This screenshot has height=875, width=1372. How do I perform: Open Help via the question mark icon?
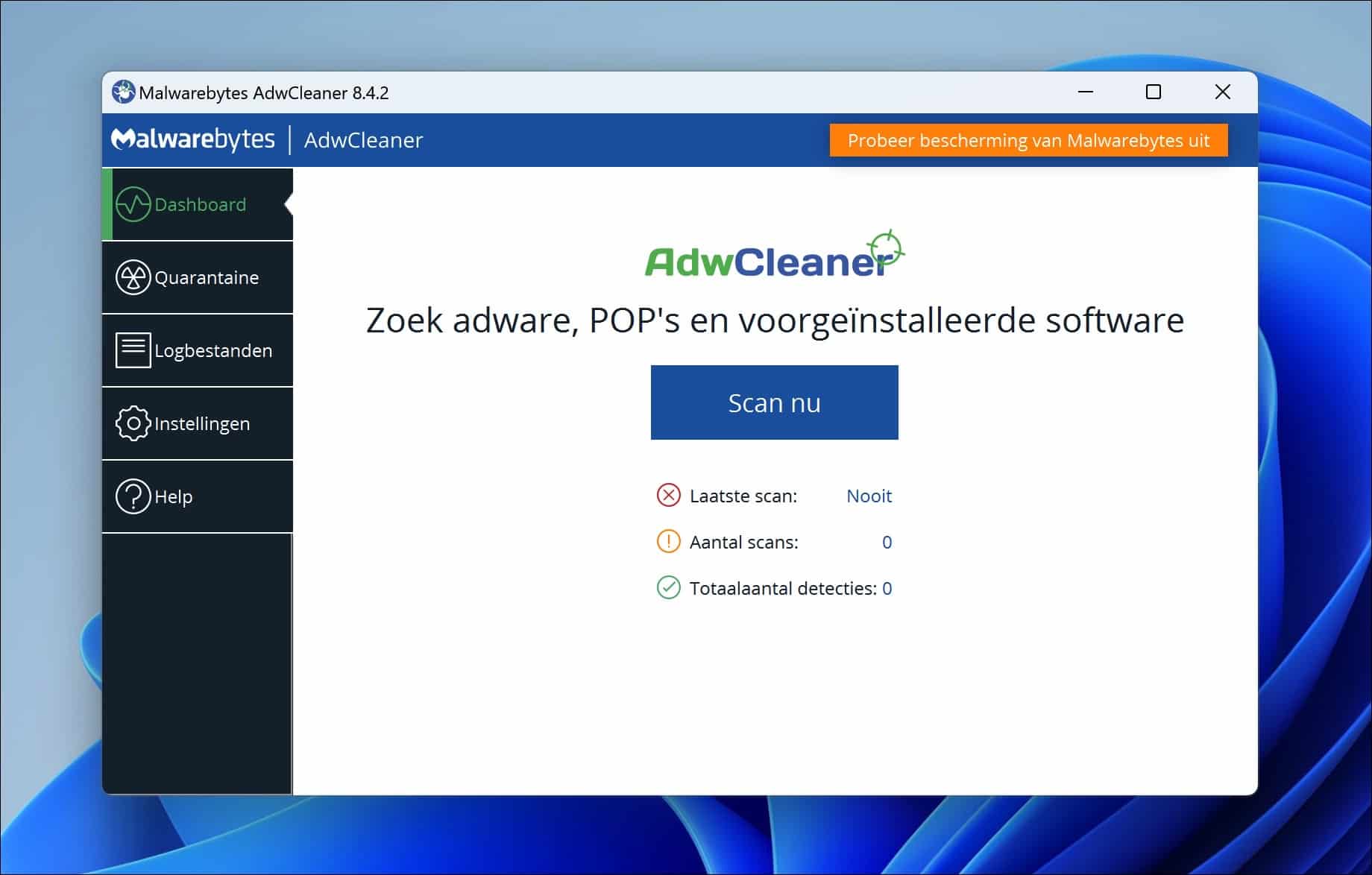pyautogui.click(x=133, y=496)
